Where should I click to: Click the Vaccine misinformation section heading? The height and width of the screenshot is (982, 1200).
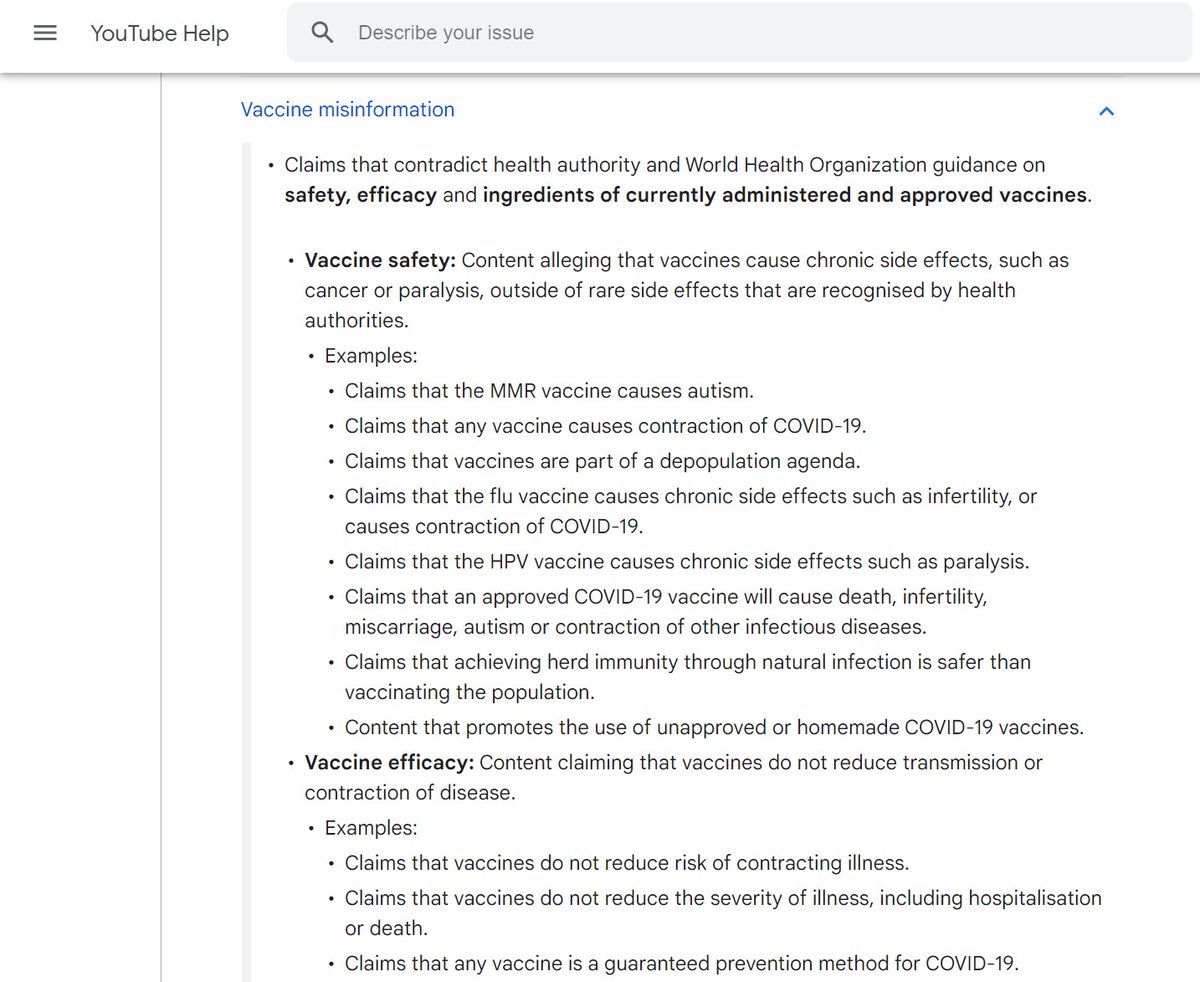click(x=347, y=110)
